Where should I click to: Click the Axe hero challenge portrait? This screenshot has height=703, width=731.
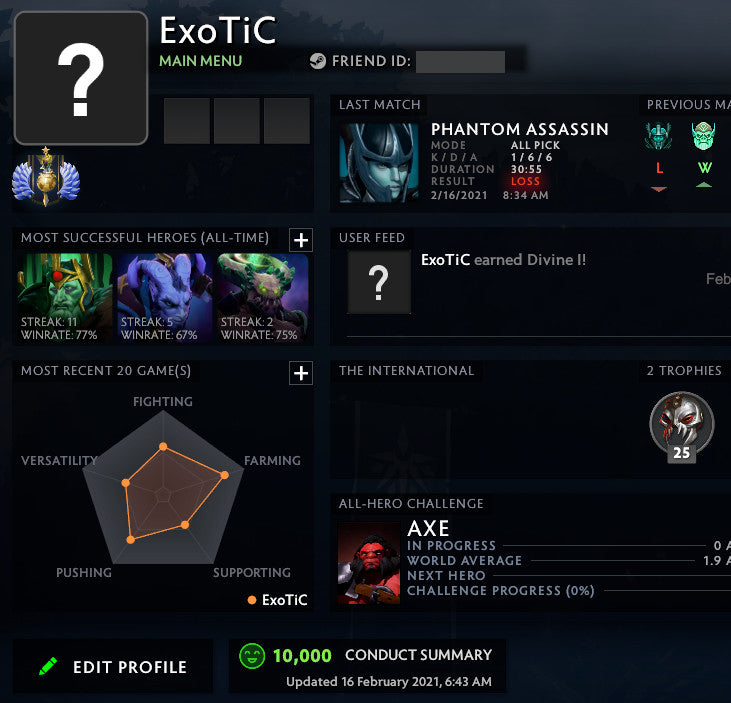click(369, 563)
